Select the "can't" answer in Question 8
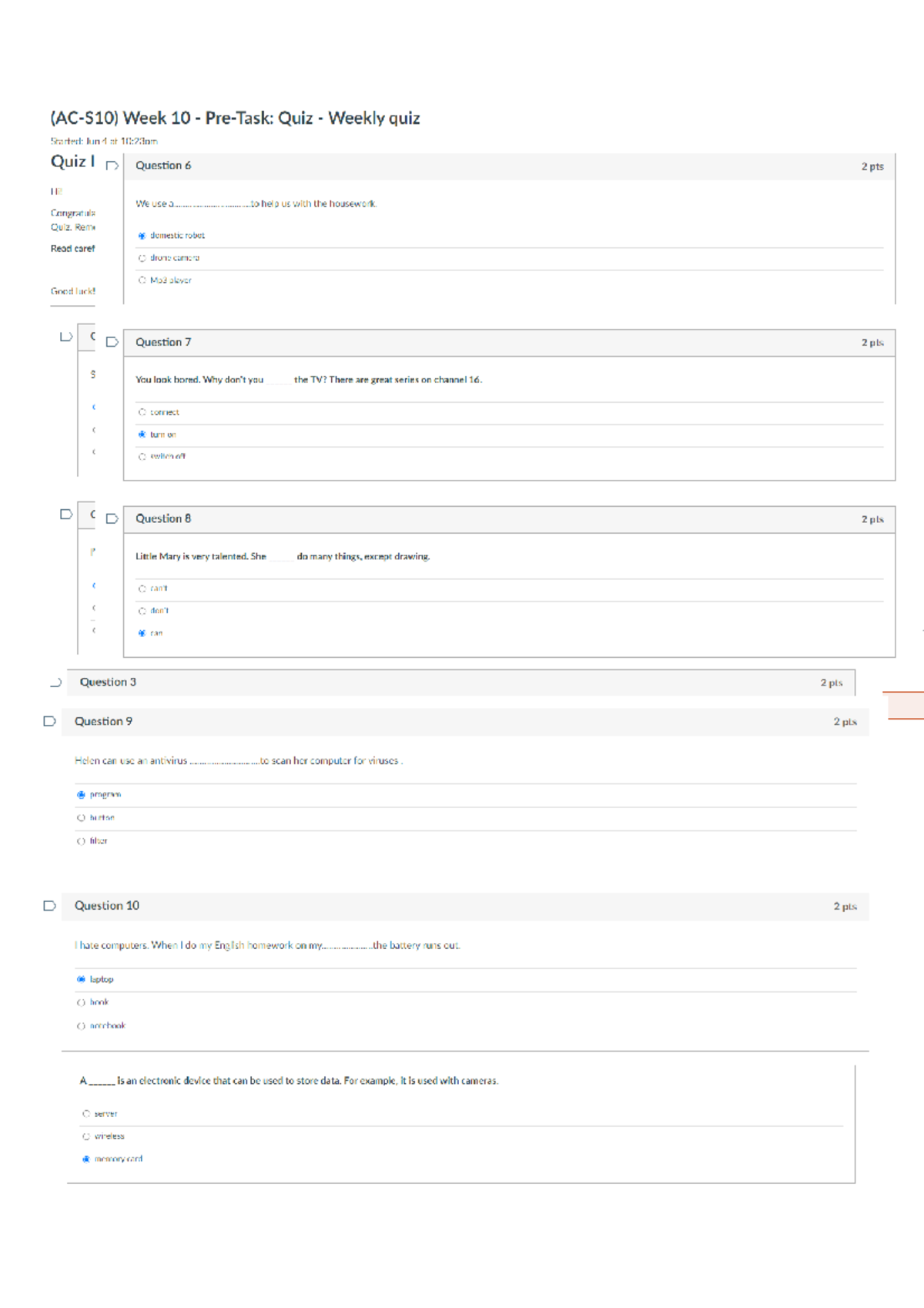924x1308 pixels. coord(142,589)
